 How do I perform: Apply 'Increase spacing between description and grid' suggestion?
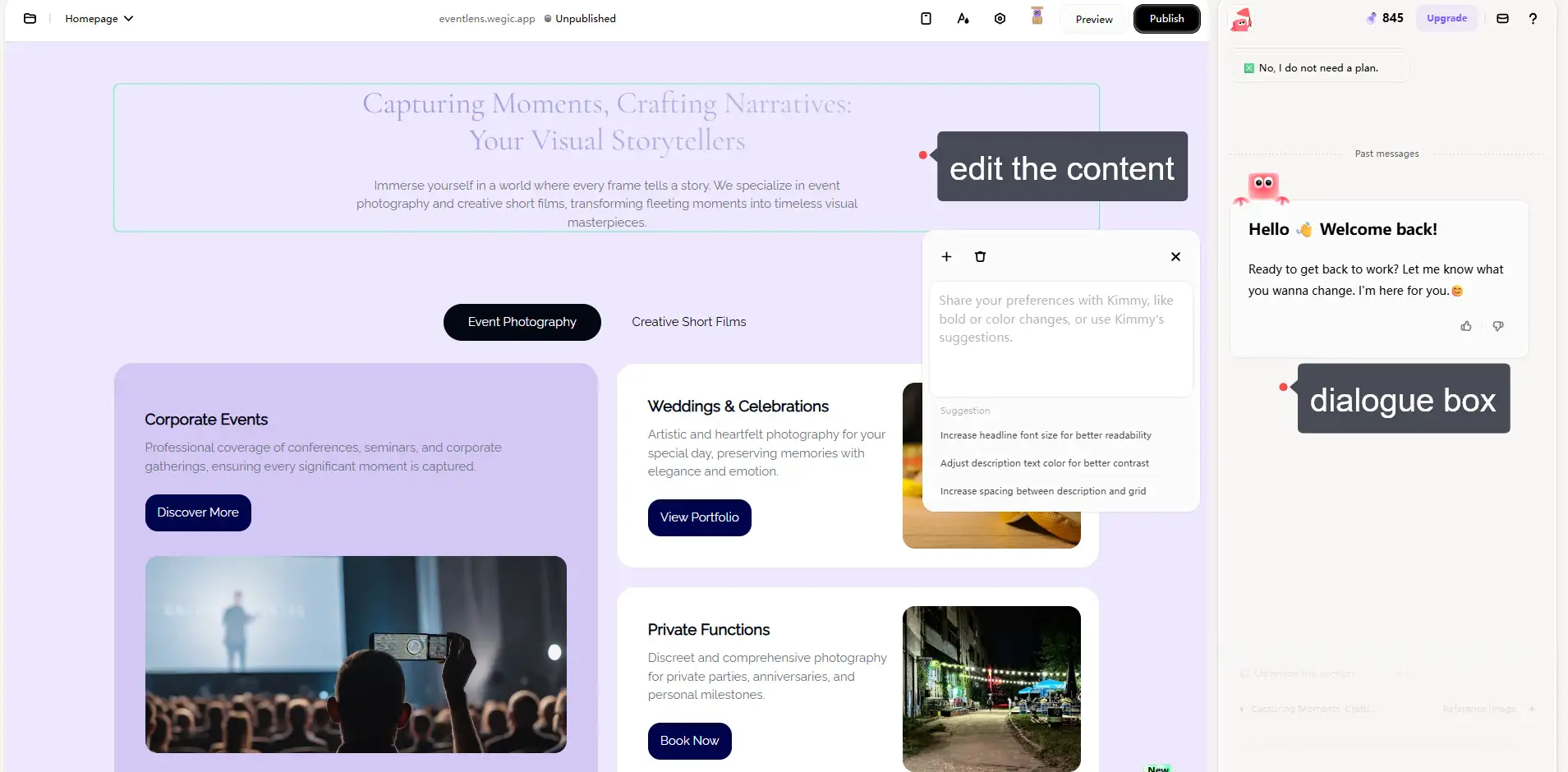click(1043, 491)
